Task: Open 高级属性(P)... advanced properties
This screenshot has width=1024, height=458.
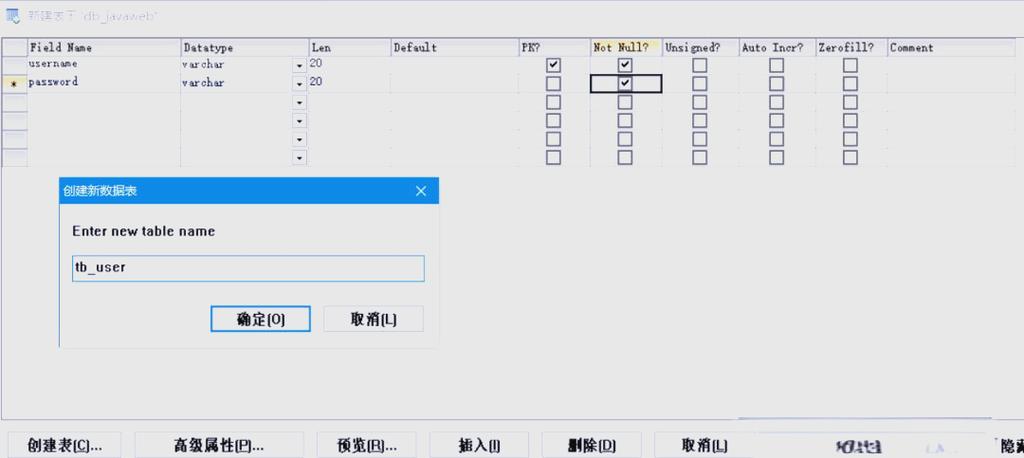Action: click(219, 446)
